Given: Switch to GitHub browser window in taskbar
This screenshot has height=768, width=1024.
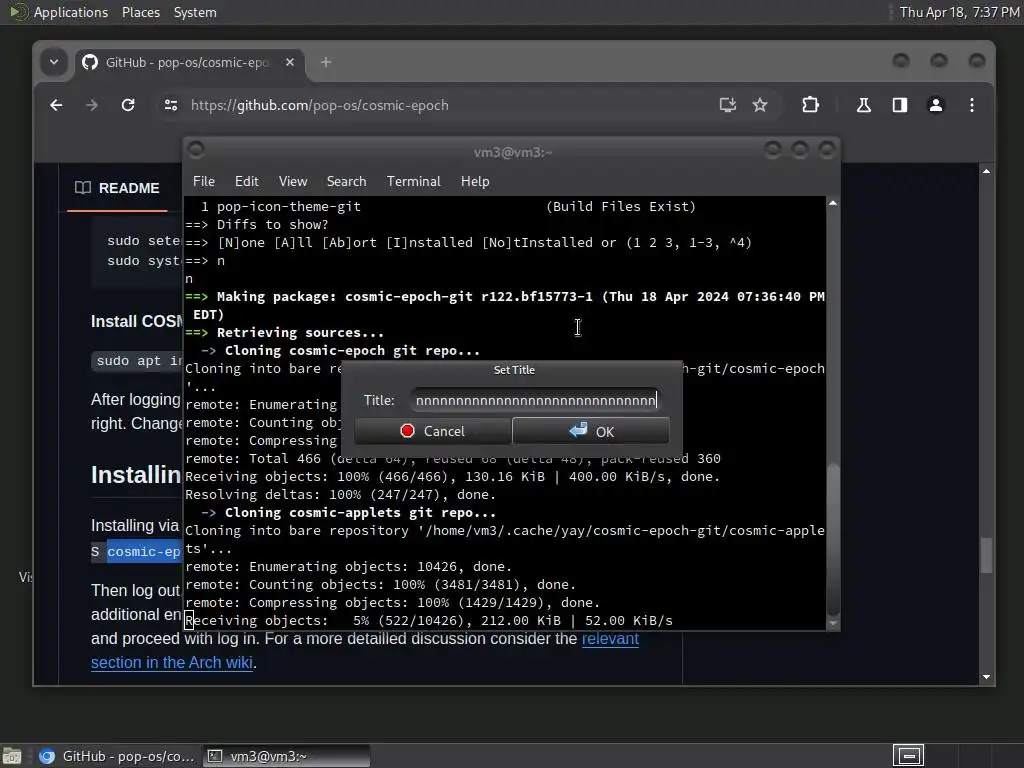Looking at the screenshot, I should coord(117,756).
